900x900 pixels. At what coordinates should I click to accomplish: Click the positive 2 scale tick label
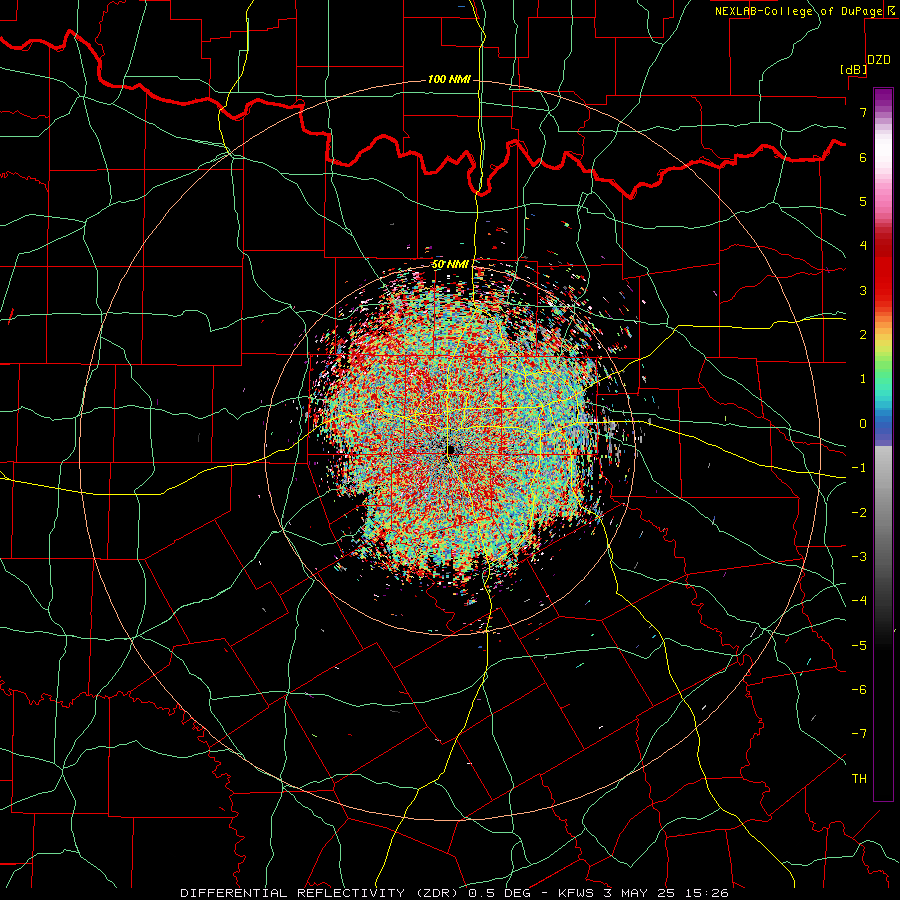(863, 335)
